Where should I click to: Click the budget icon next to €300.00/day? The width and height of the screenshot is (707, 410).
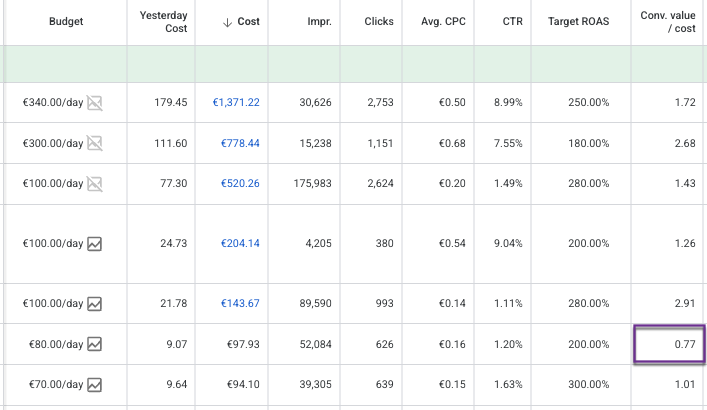[x=95, y=143]
